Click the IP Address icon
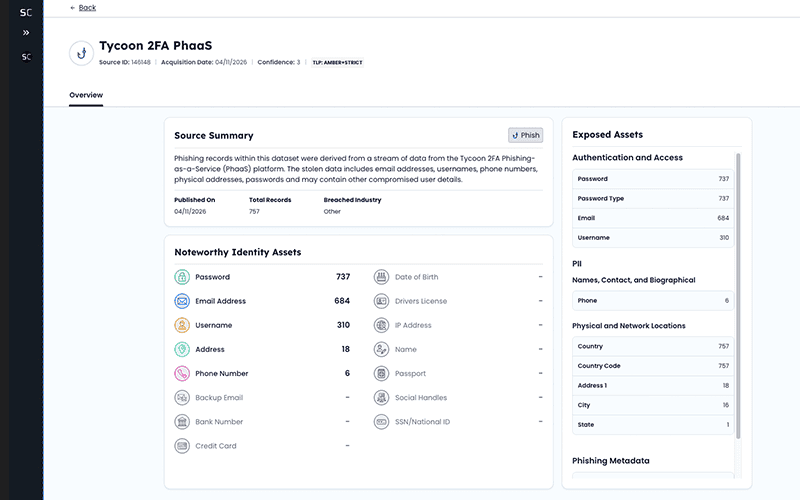 (x=382, y=325)
